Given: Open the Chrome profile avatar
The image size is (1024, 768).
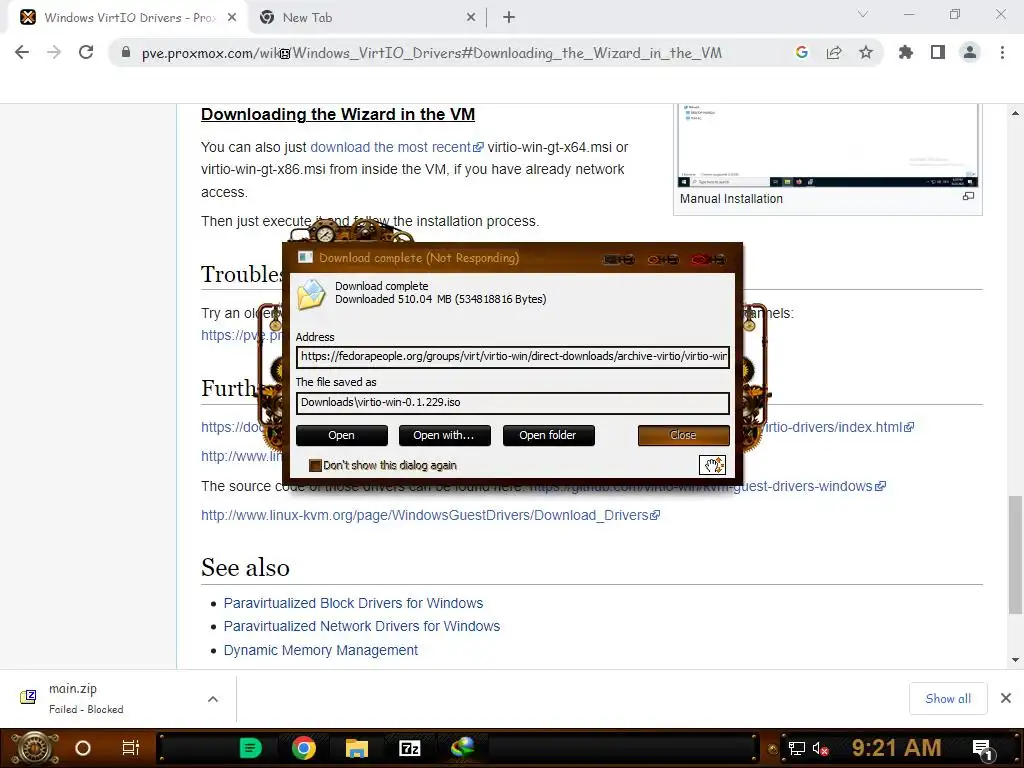Looking at the screenshot, I should tap(970, 52).
